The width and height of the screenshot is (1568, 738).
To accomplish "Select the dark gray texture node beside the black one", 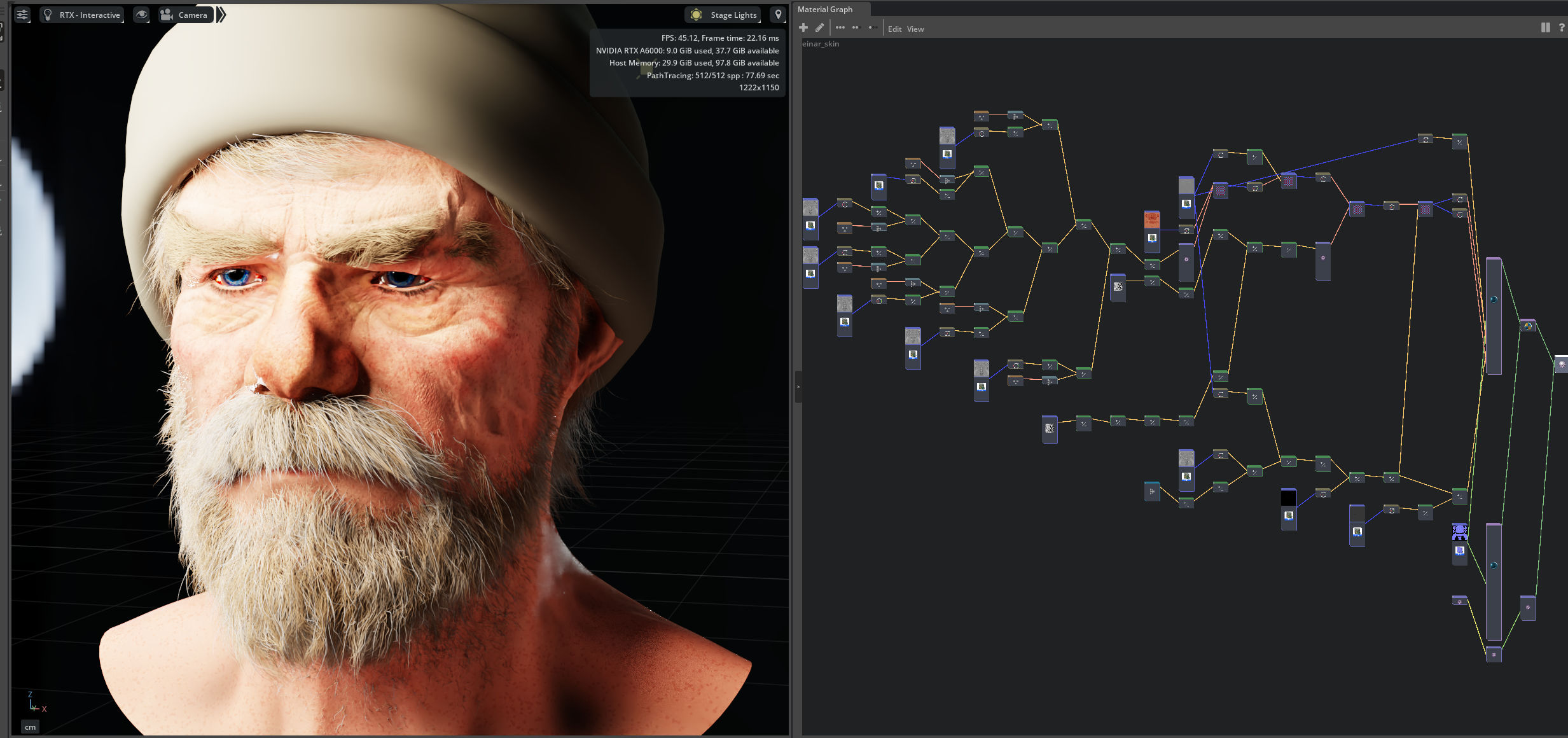I will pos(1357,526).
